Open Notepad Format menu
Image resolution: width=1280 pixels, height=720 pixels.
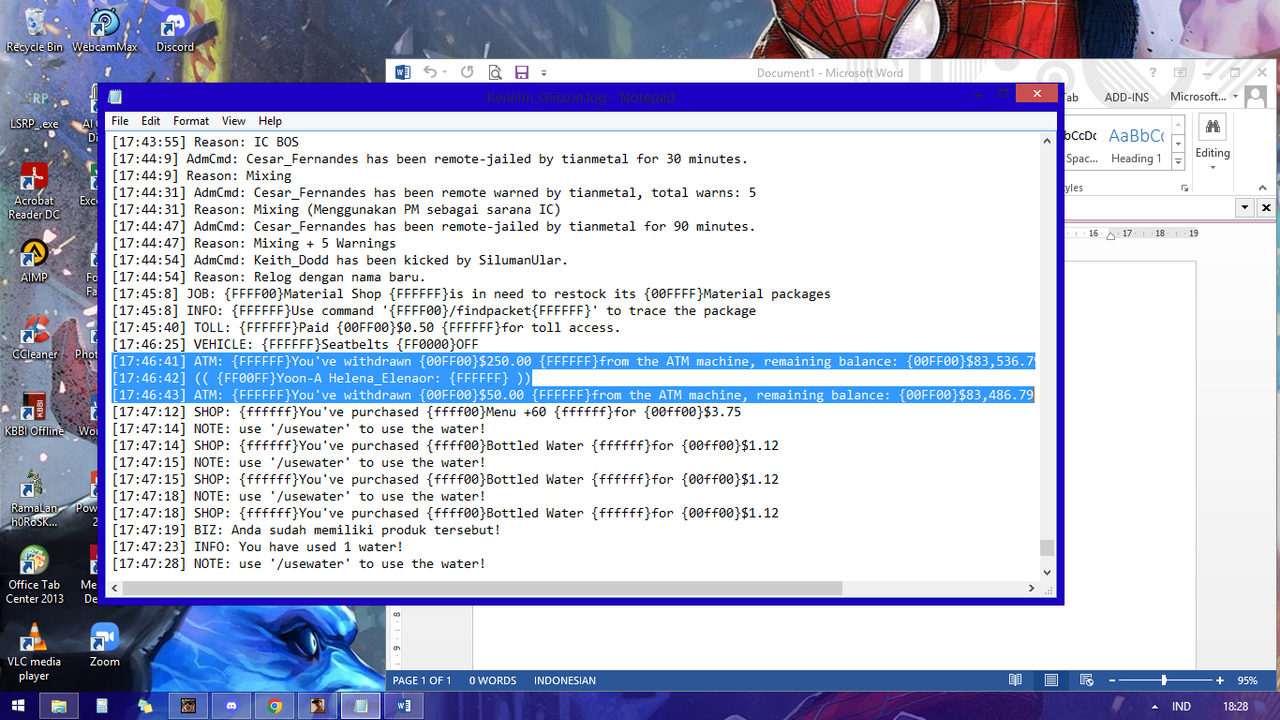click(191, 121)
